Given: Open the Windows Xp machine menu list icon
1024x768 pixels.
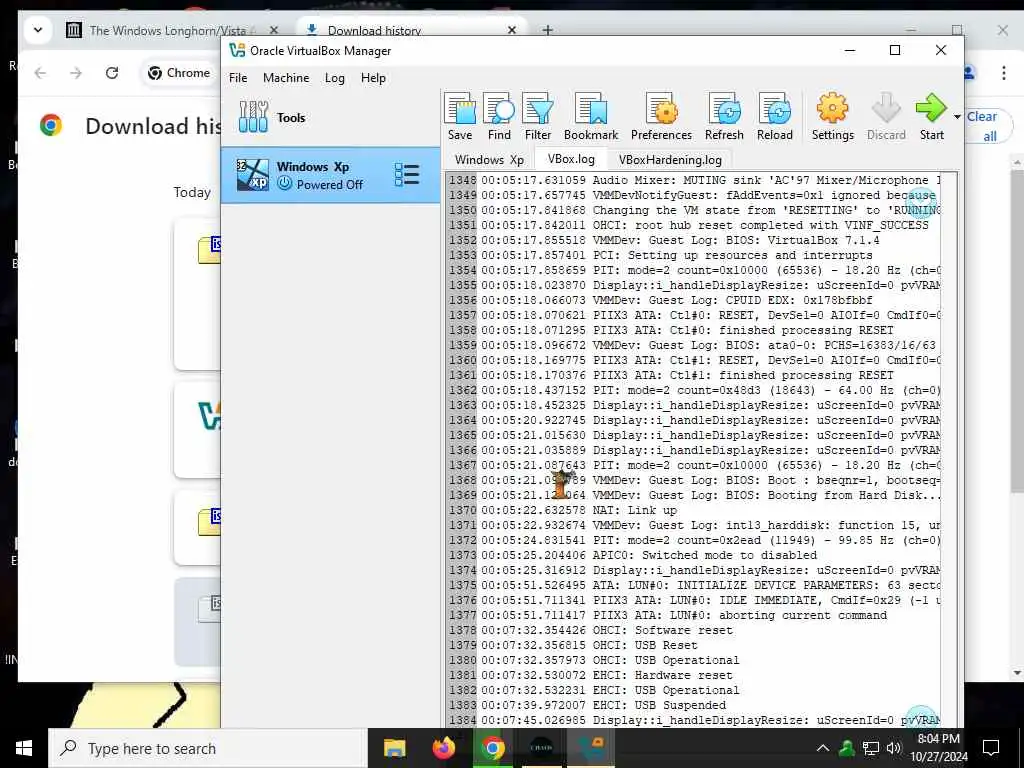Looking at the screenshot, I should pyautogui.click(x=406, y=175).
